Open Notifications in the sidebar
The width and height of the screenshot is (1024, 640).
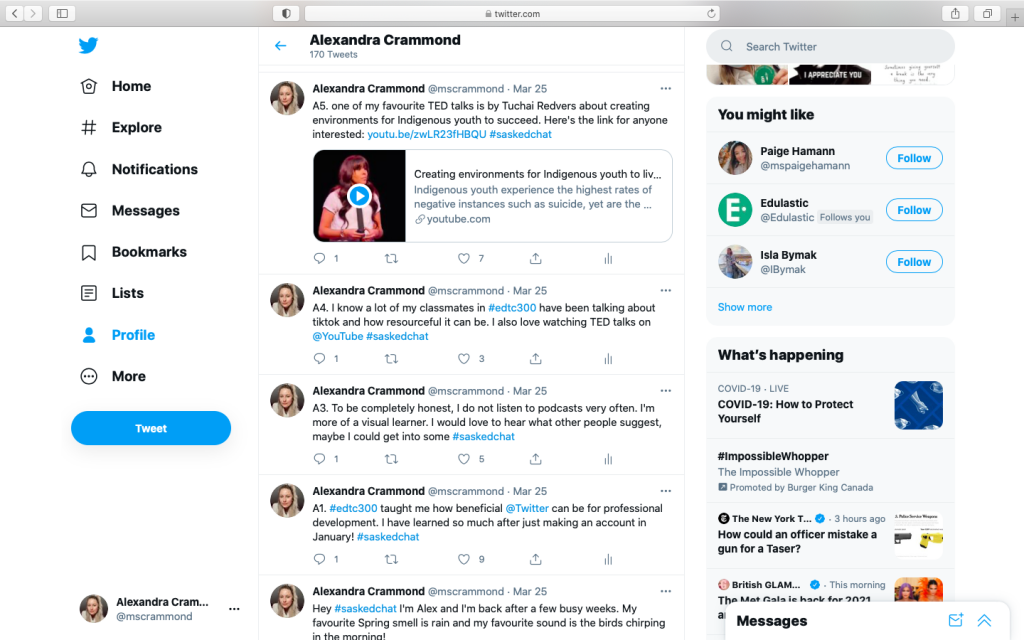point(138,169)
